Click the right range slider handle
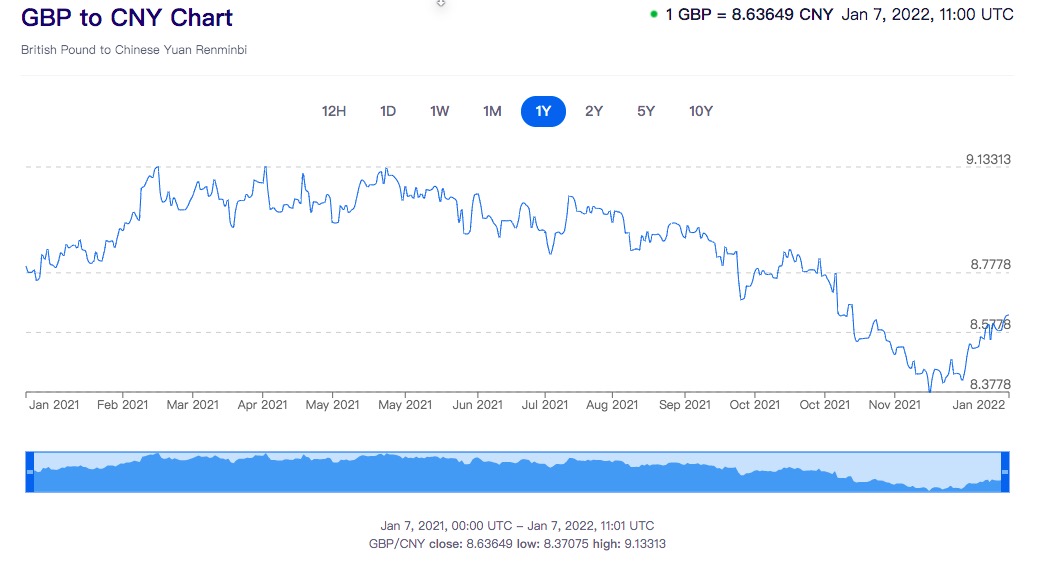Image resolution: width=1044 pixels, height=572 pixels. point(1005,471)
